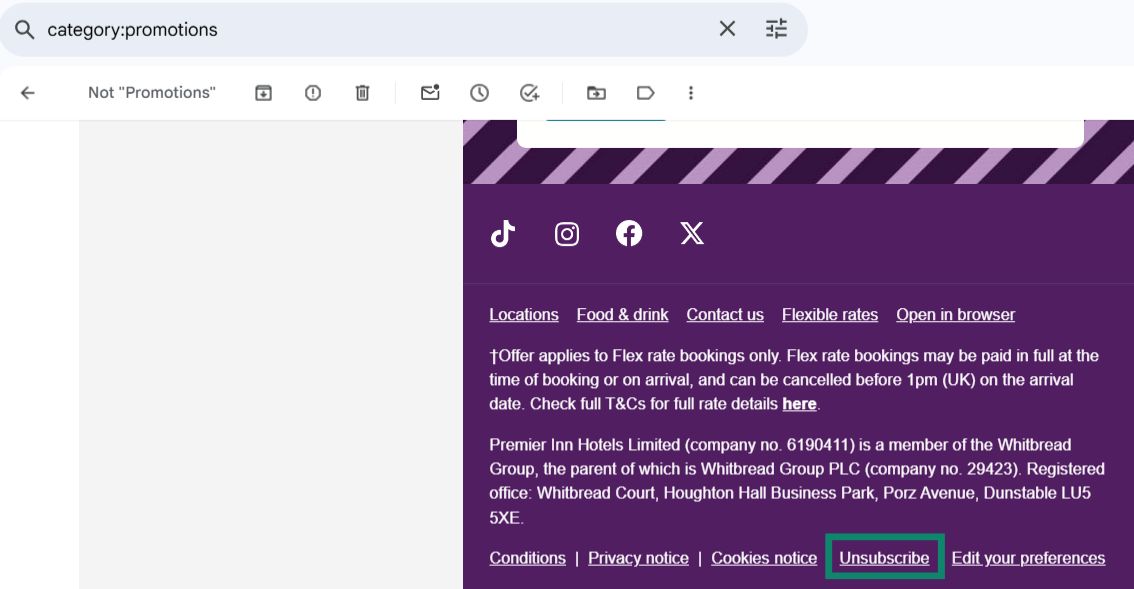Archive the email
Image resolution: width=1134 pixels, height=589 pixels.
262,92
